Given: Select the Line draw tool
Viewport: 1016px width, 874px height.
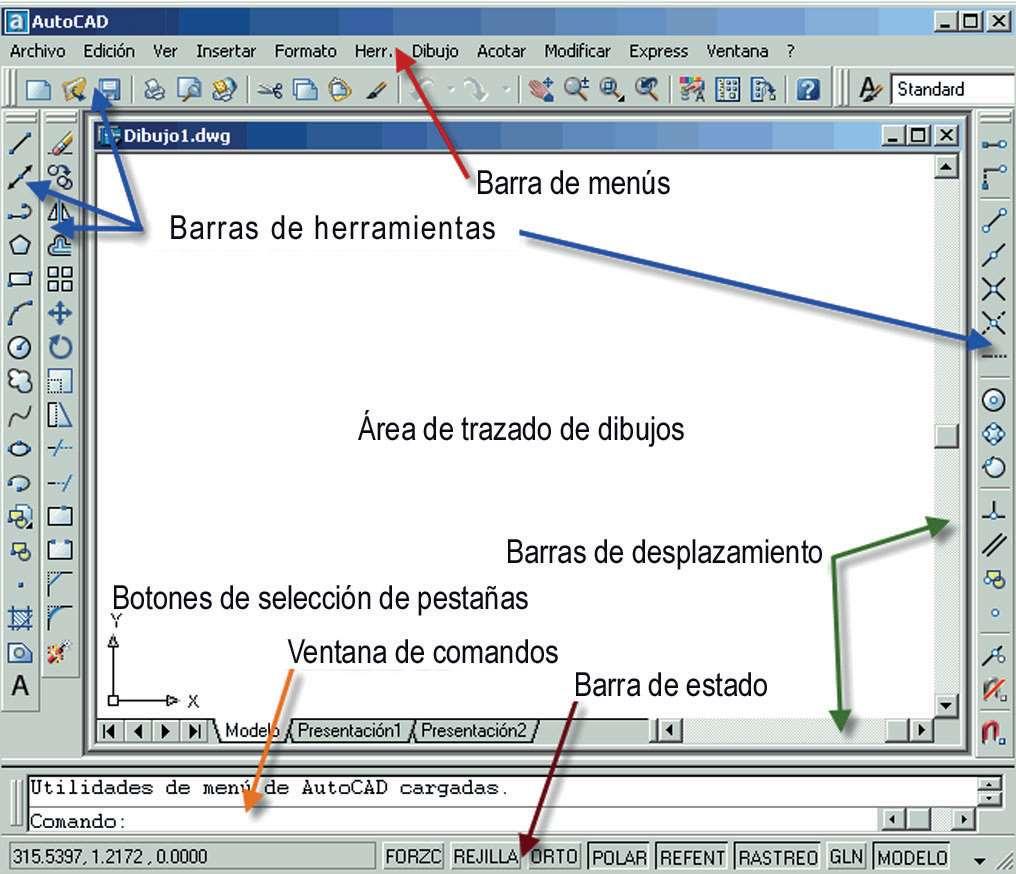Looking at the screenshot, I should [20, 143].
